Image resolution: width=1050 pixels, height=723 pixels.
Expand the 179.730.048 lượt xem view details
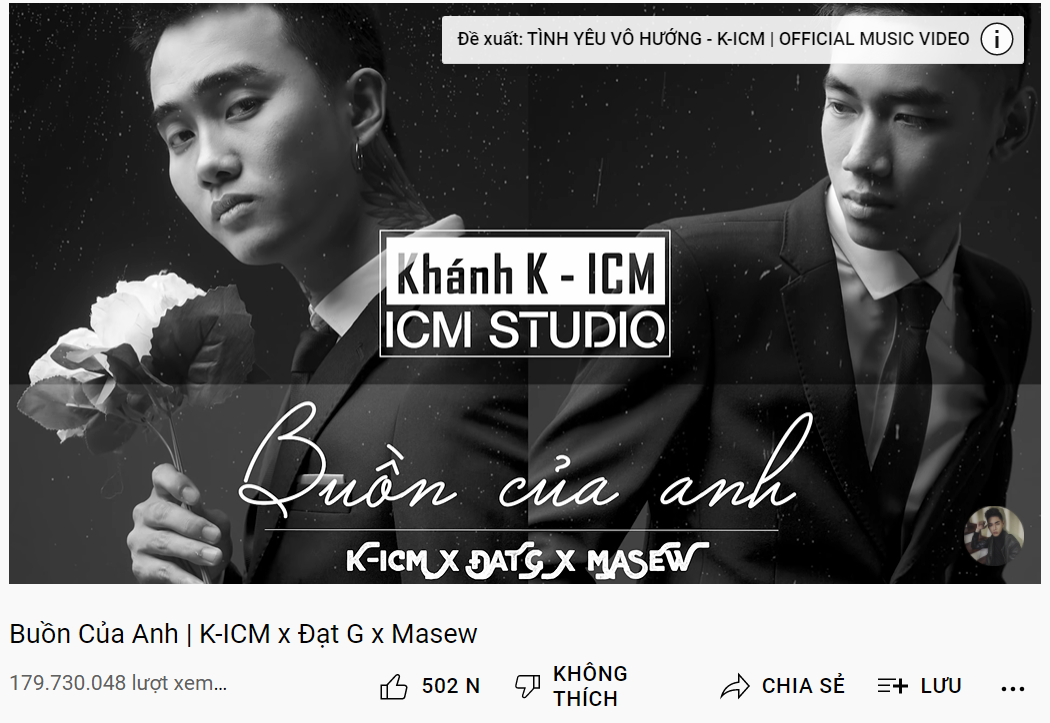[119, 684]
